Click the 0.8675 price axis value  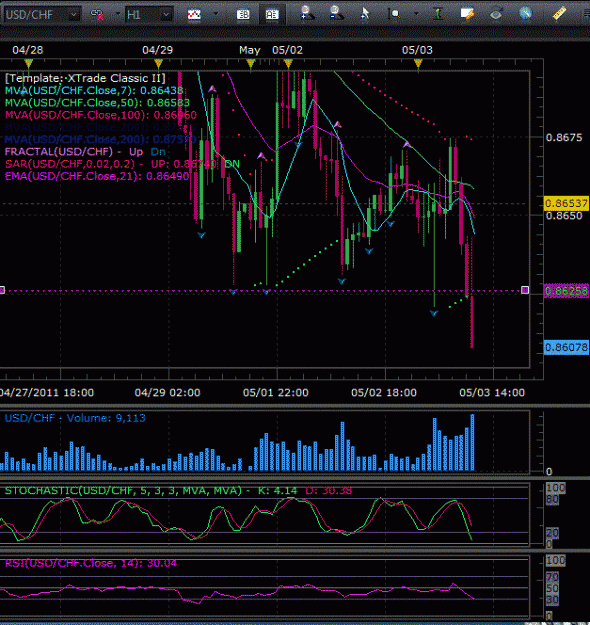(x=564, y=138)
